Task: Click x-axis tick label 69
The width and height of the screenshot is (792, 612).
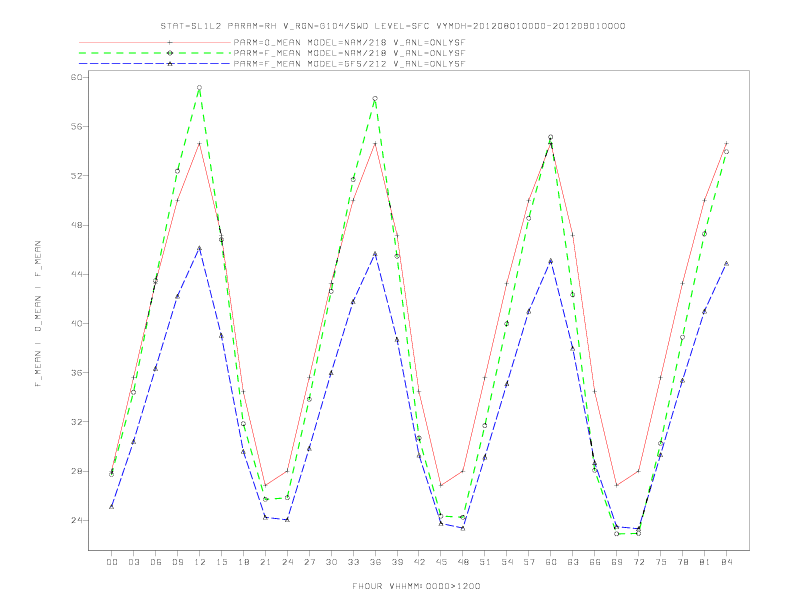Action: tap(617, 562)
